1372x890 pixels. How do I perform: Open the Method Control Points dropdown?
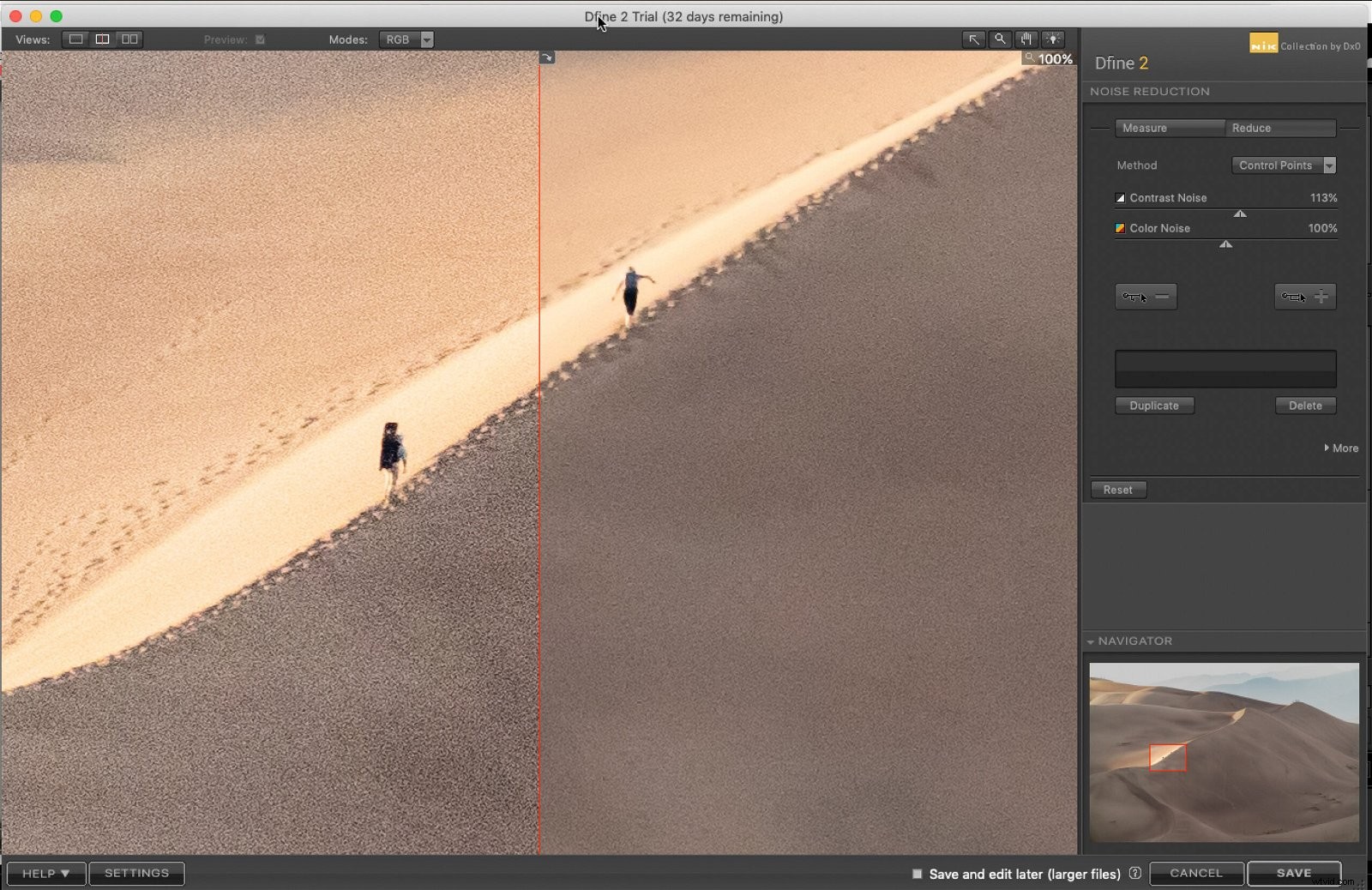[x=1284, y=165]
